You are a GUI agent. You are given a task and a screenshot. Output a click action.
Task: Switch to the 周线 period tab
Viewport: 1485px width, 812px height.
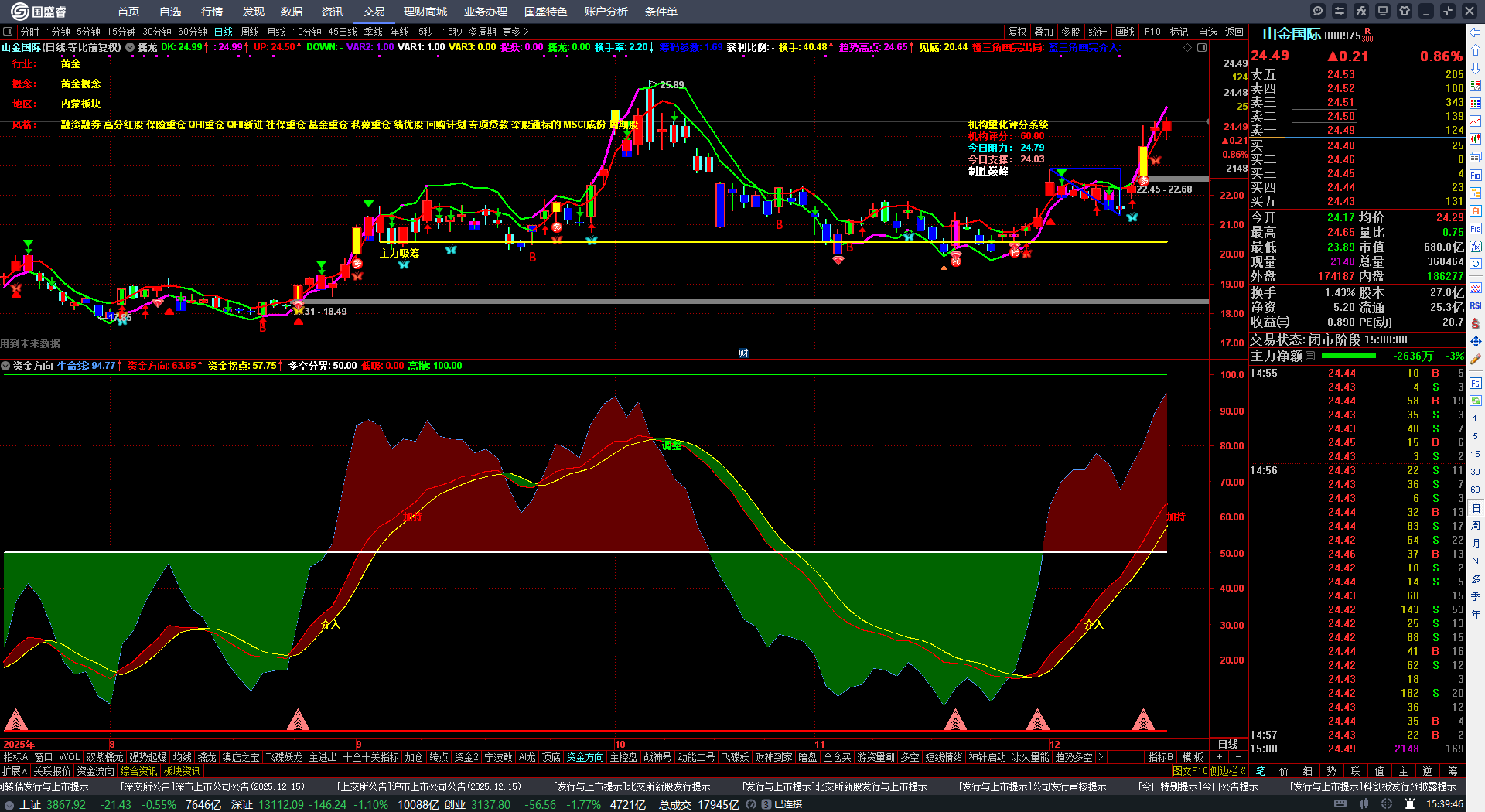[250, 32]
